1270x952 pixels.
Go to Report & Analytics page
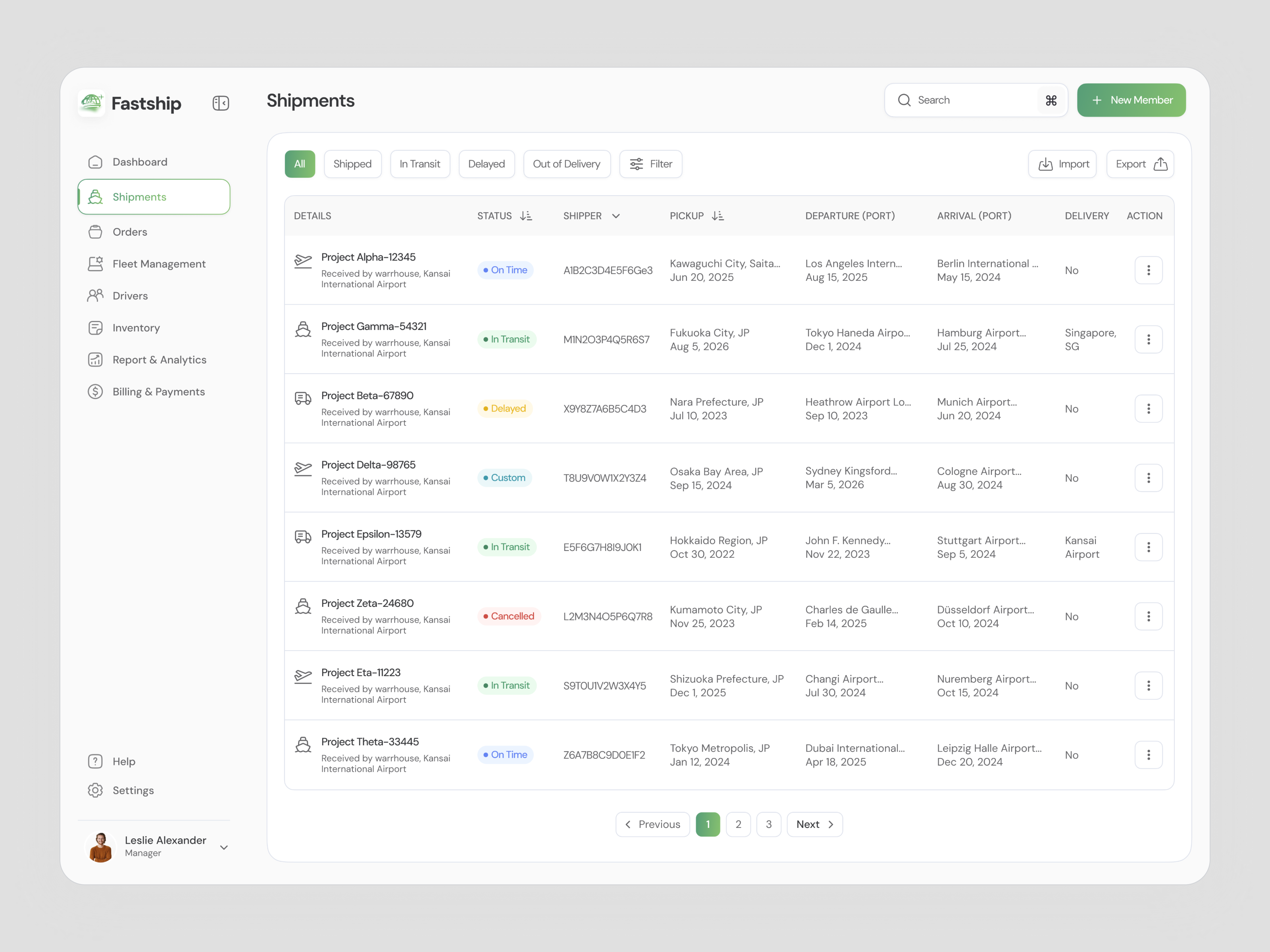coord(159,360)
